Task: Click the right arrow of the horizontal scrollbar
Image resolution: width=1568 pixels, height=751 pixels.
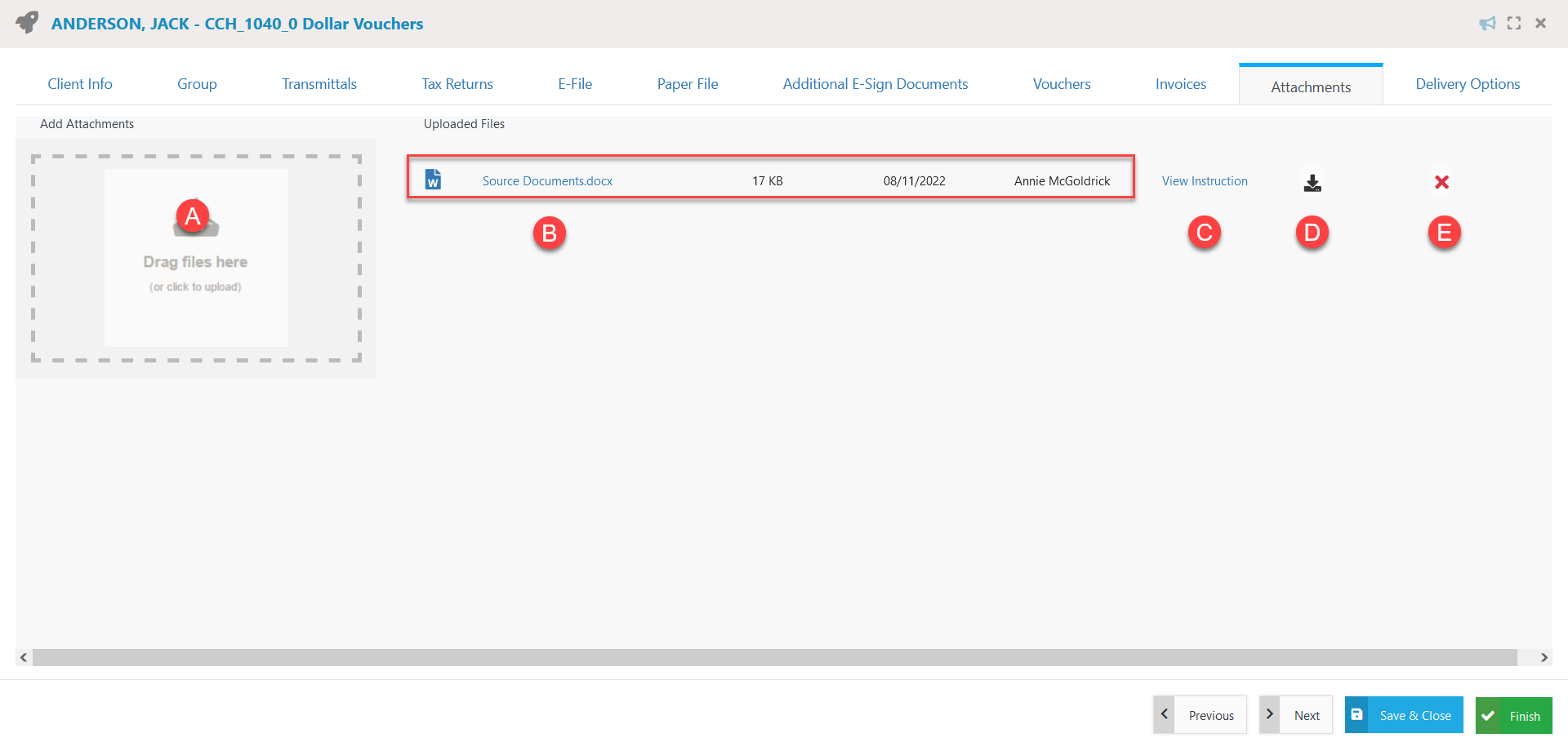Action: click(1543, 656)
